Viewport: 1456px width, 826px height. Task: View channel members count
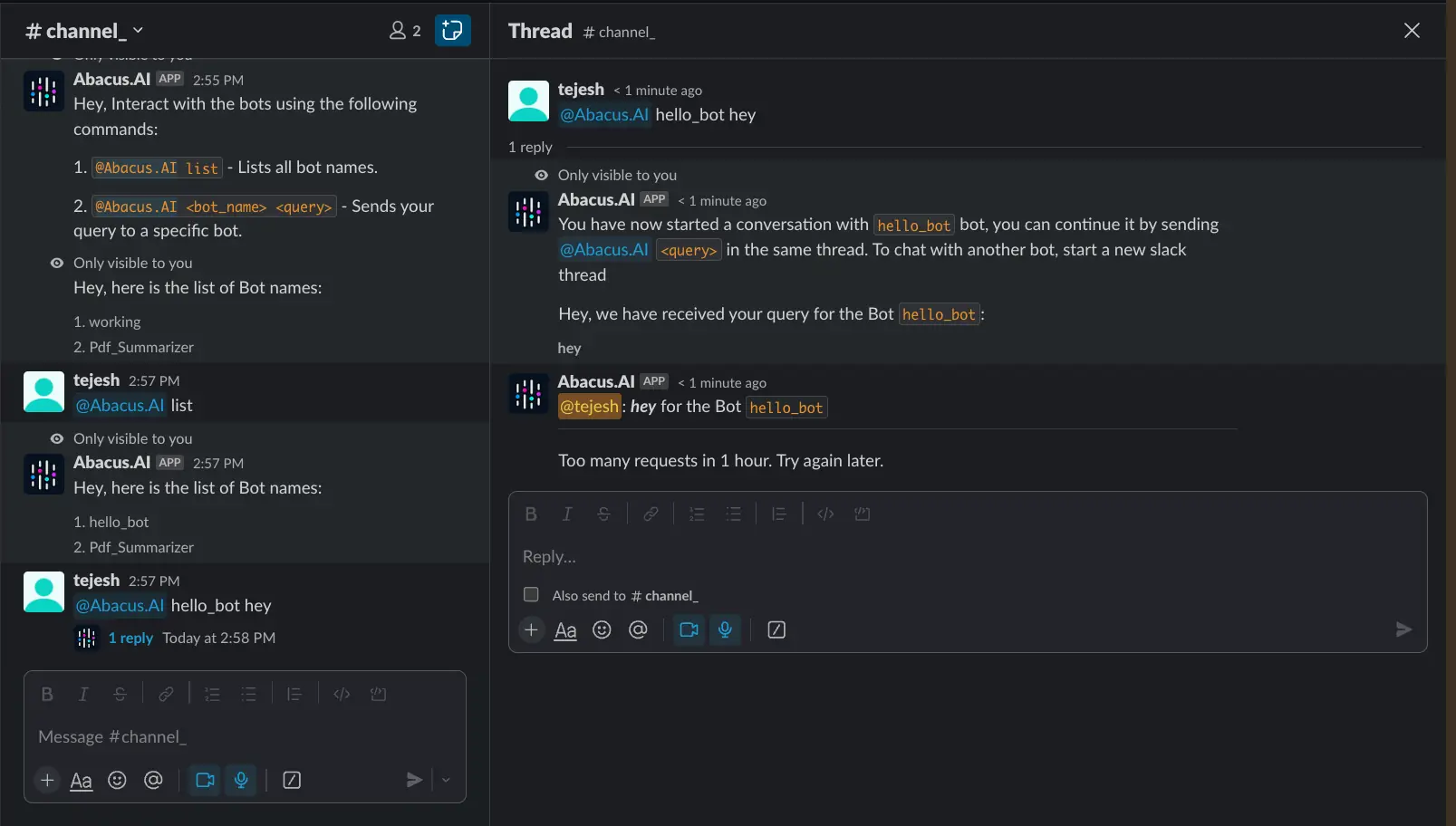click(x=405, y=31)
